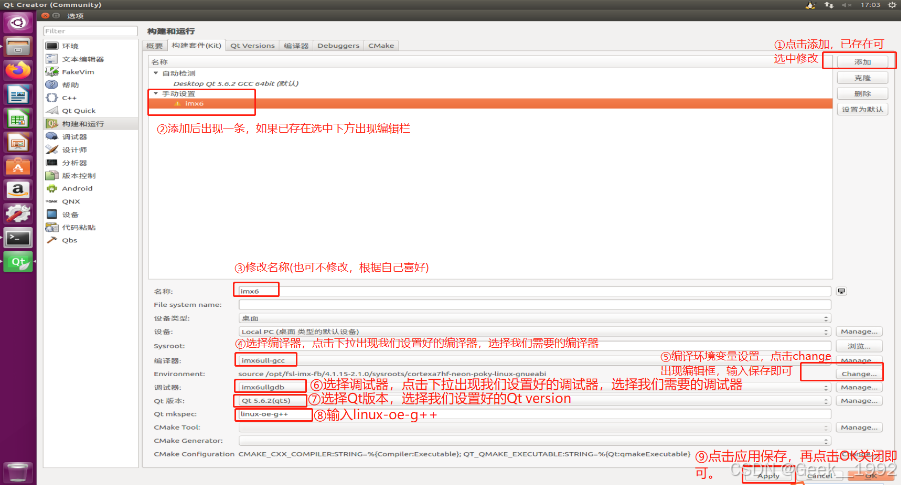This screenshot has height=485, width=901.
Task: Click the Change... environment button
Action: point(859,374)
